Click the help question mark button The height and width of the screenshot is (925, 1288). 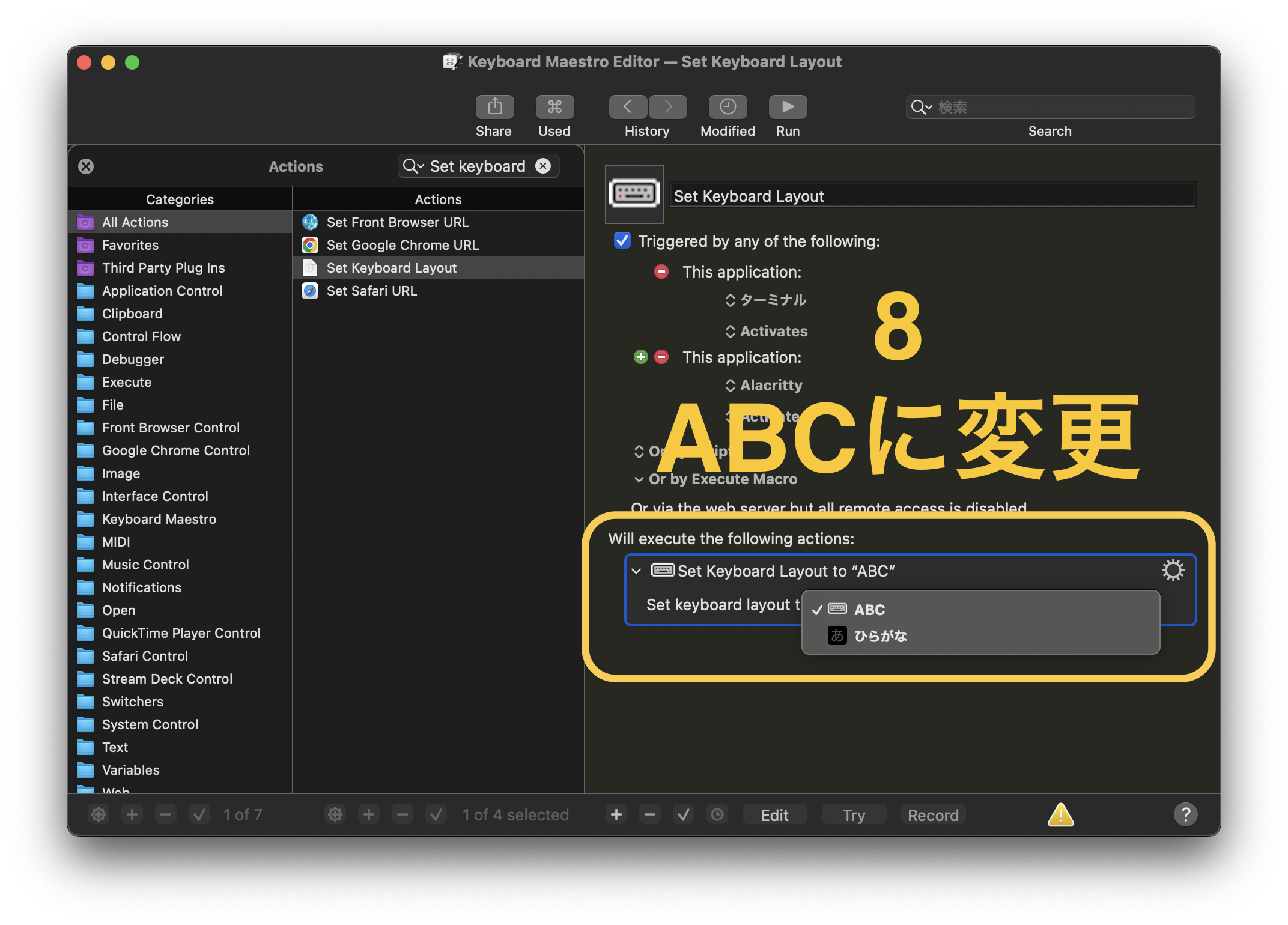pyautogui.click(x=1185, y=815)
